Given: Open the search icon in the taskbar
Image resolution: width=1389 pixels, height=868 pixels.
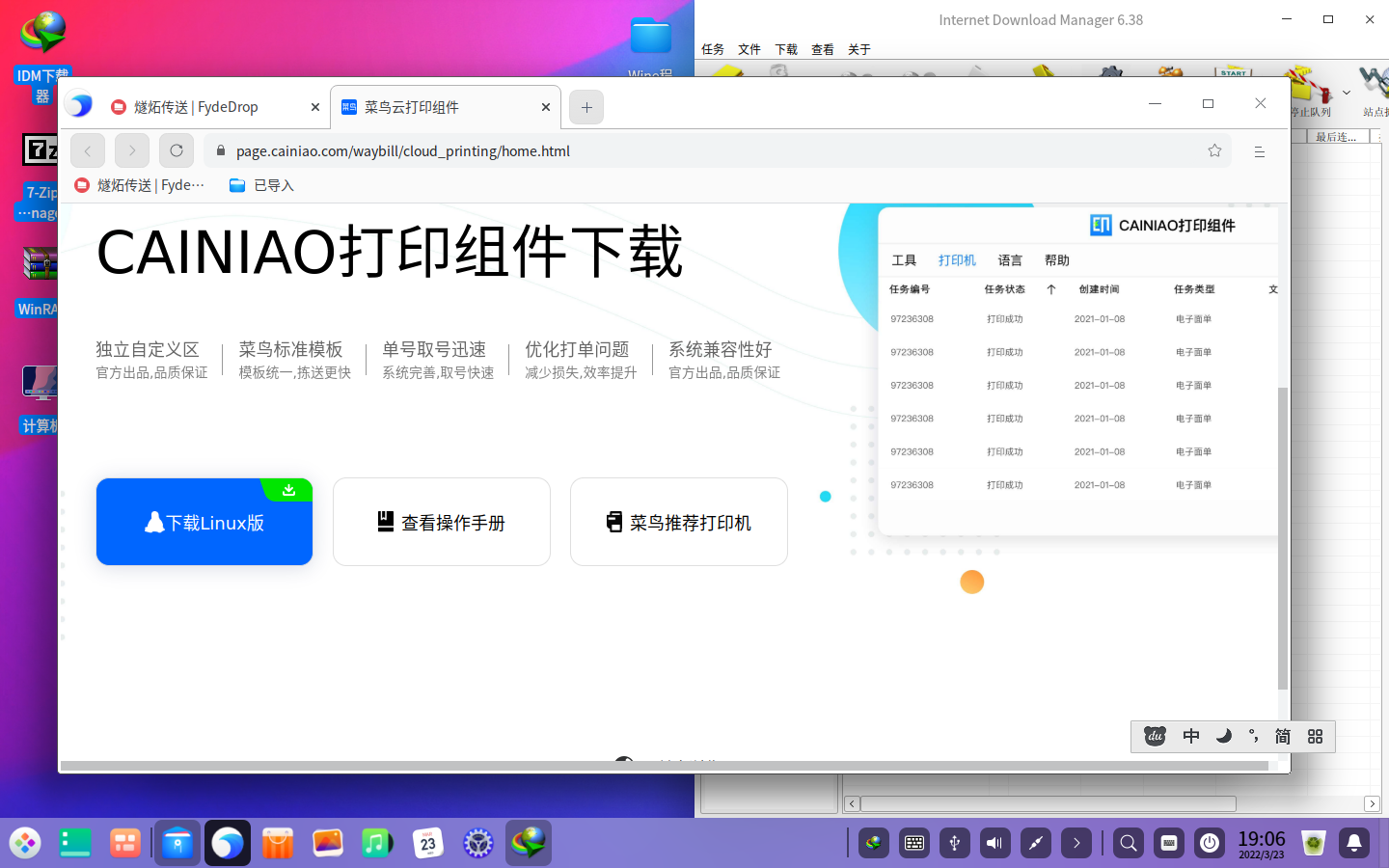Looking at the screenshot, I should point(1129,843).
